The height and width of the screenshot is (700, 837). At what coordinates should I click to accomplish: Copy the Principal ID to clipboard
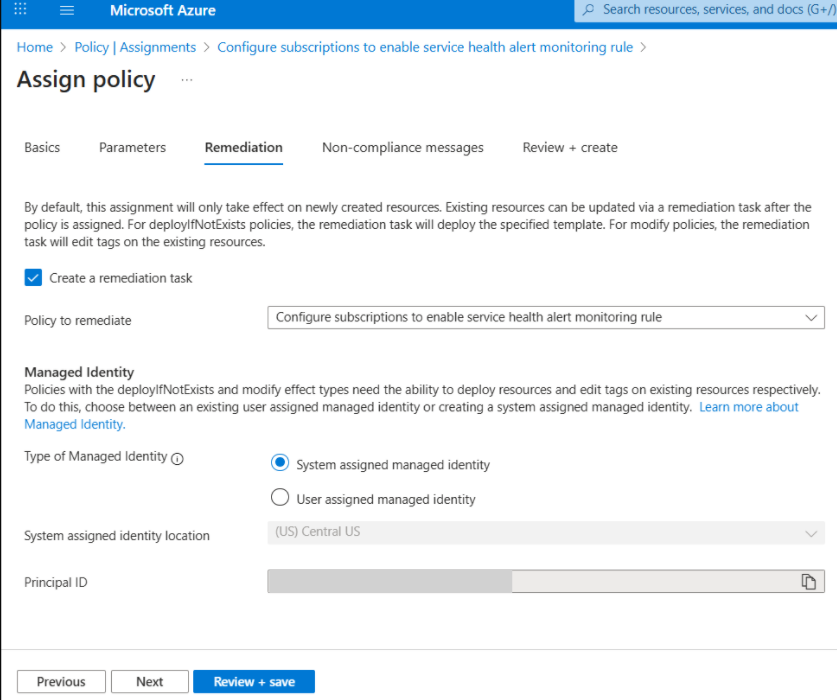809,582
